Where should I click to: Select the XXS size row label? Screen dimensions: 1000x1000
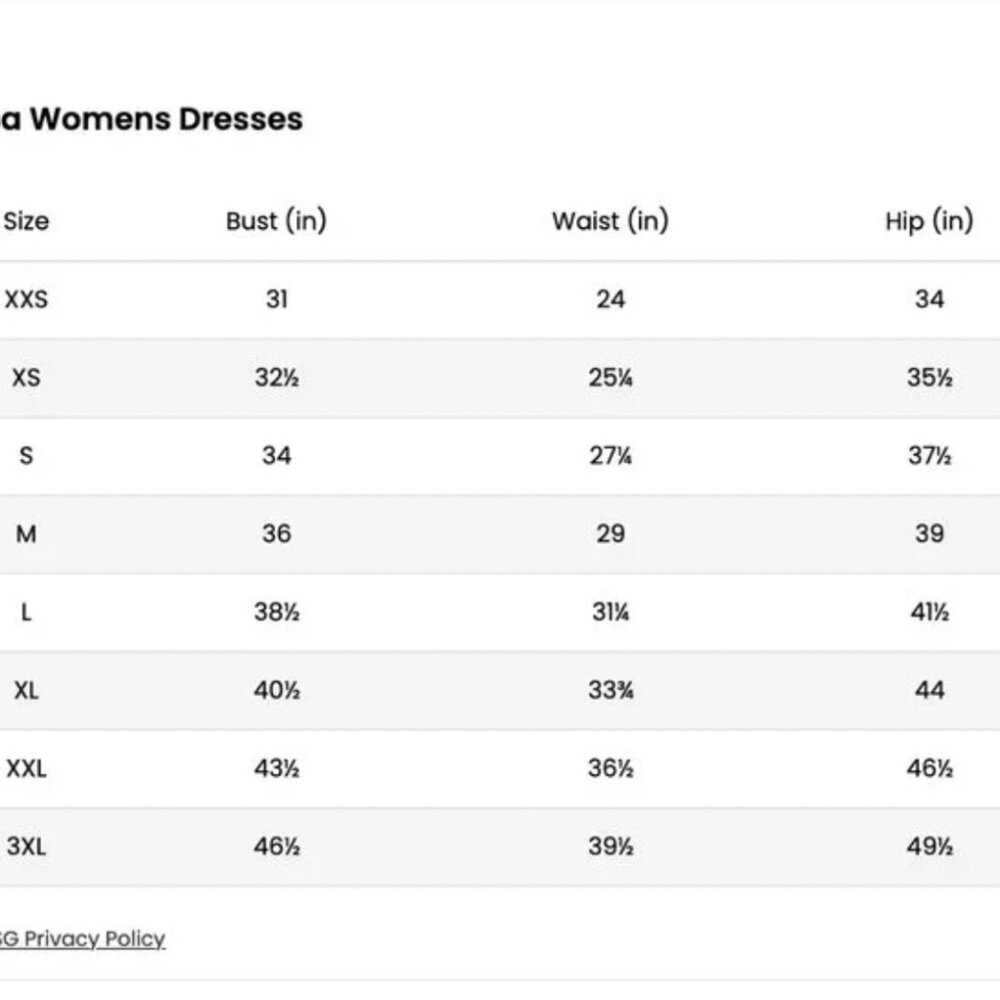tap(26, 299)
